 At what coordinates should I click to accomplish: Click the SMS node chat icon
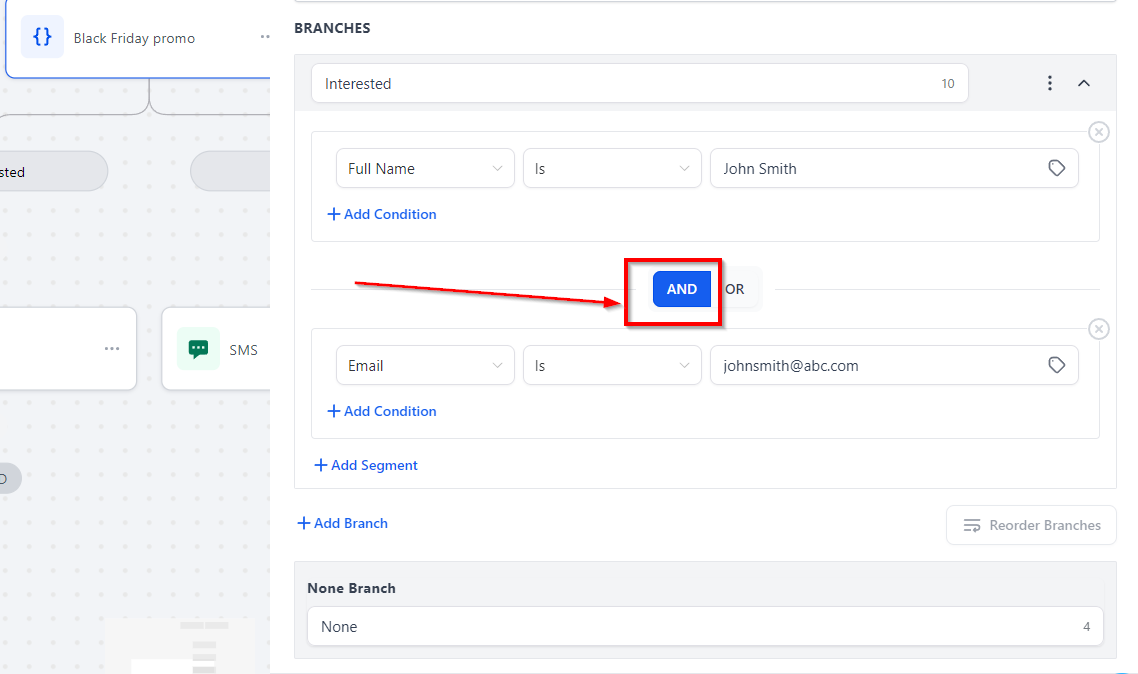[198, 349]
